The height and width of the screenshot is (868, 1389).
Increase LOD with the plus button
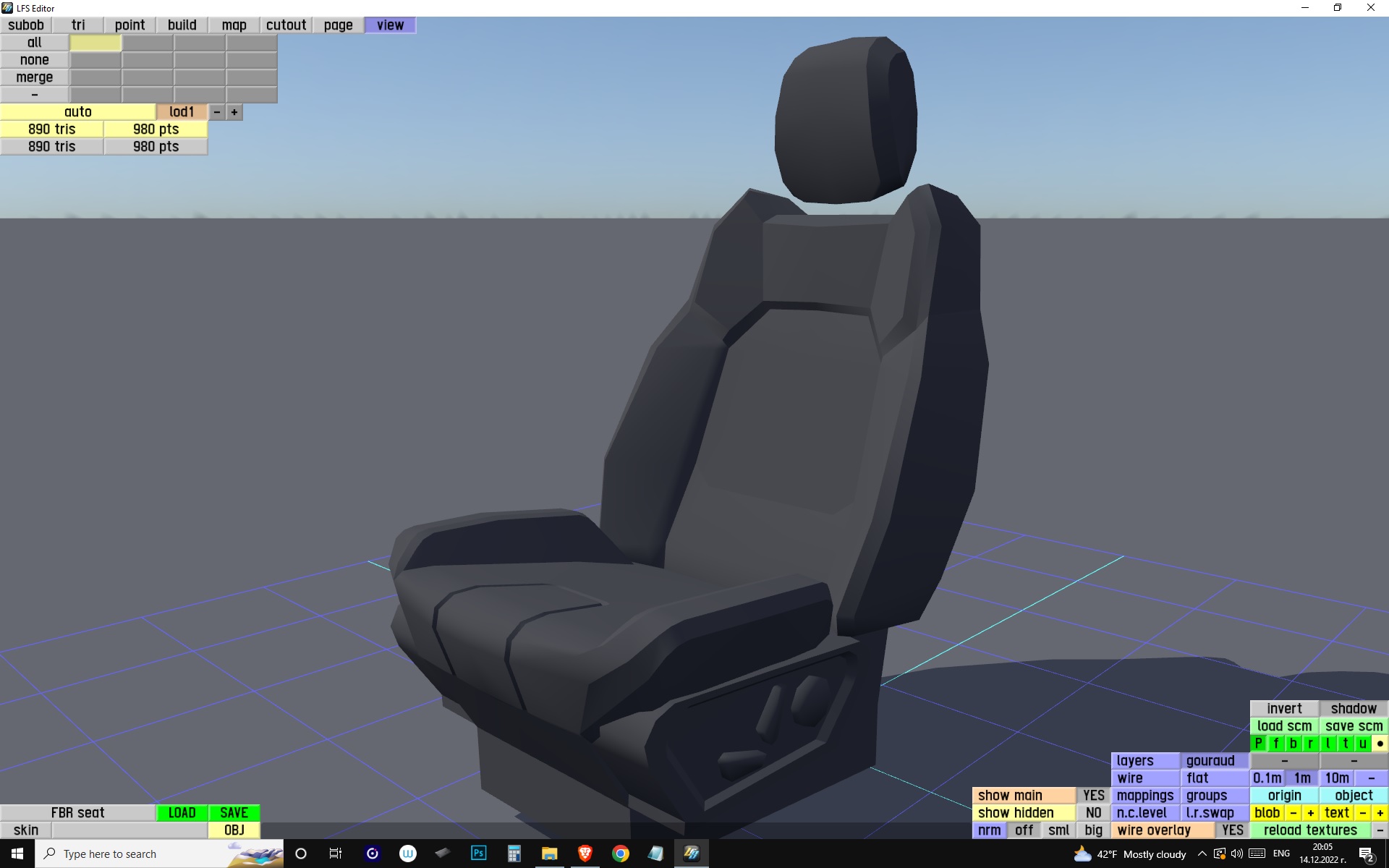234,112
